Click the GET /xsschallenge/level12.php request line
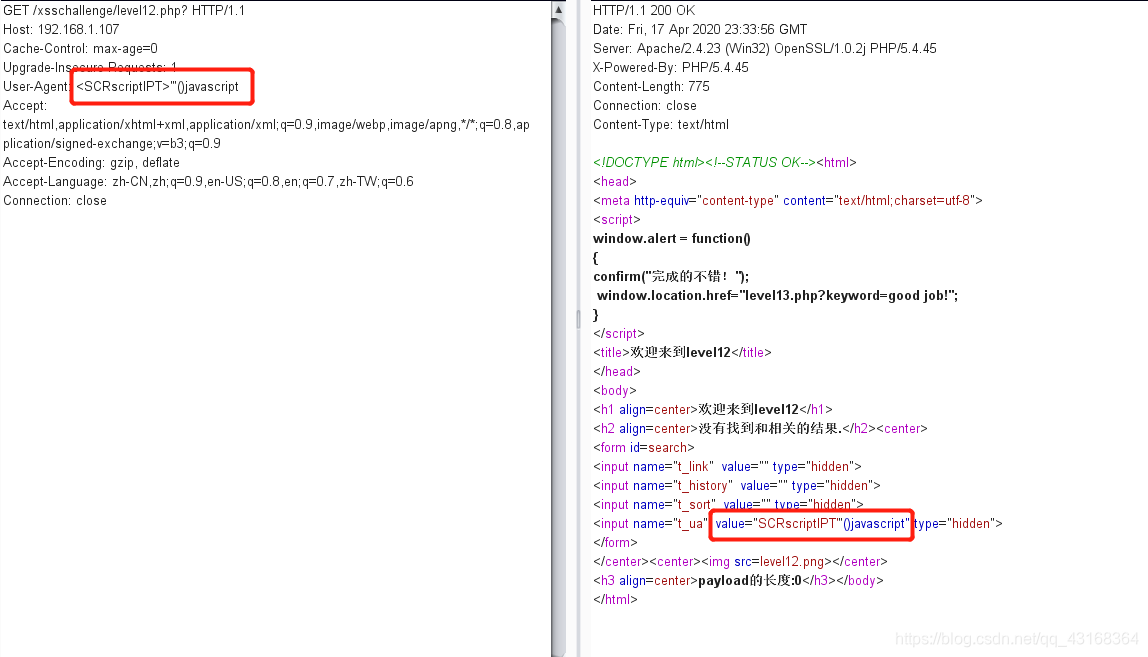1148x657 pixels. 124,10
